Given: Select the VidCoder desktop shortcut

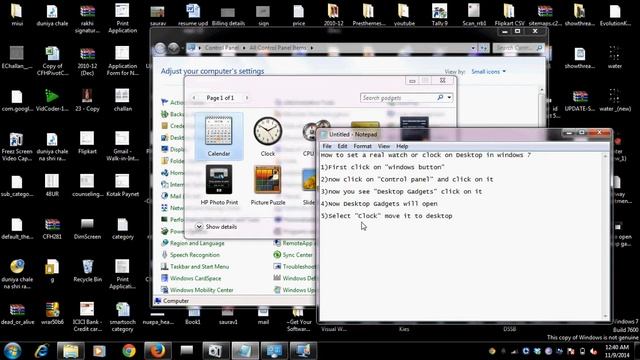Looking at the screenshot, I should click(52, 101).
